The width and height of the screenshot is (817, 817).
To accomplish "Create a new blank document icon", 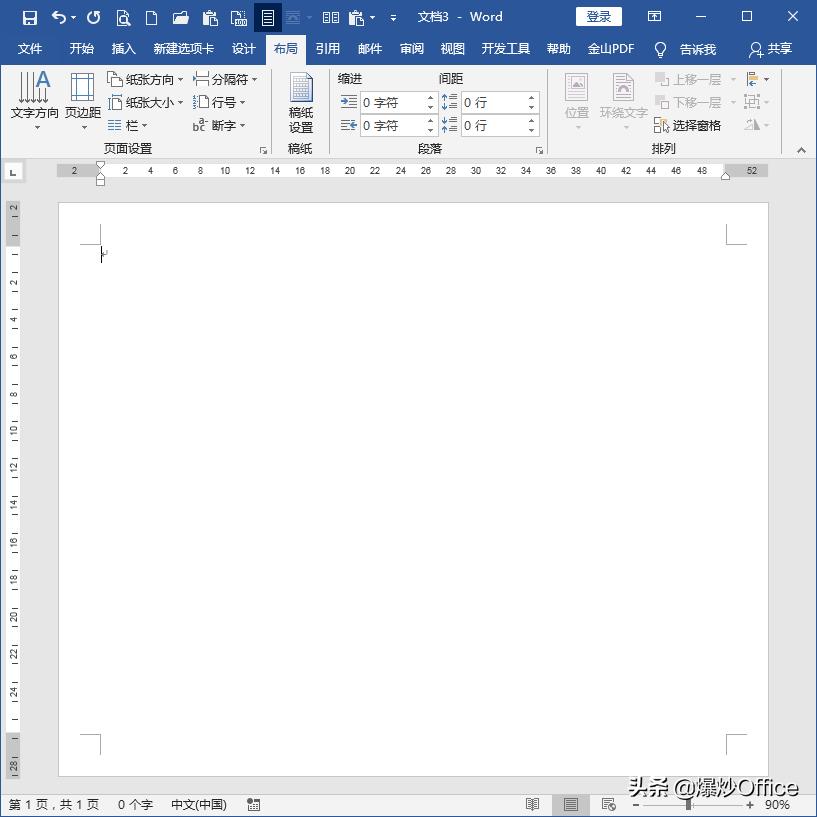I will pos(151,18).
